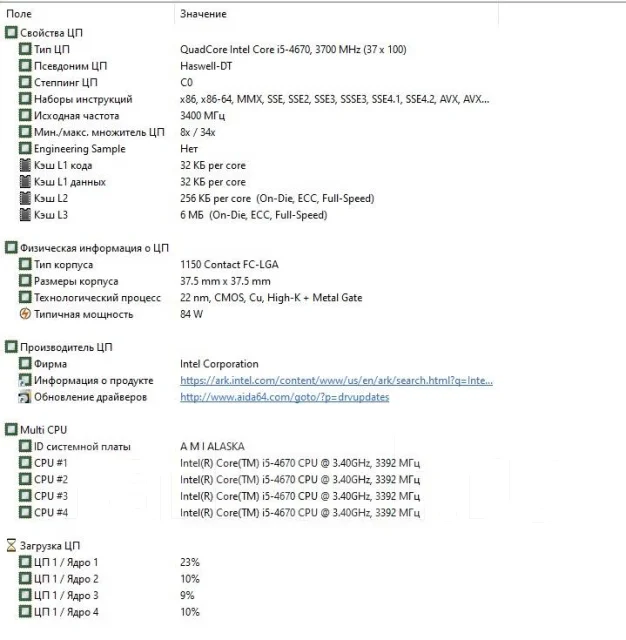Click the Значение column header
Screen dimensions: 626x640
(x=203, y=14)
